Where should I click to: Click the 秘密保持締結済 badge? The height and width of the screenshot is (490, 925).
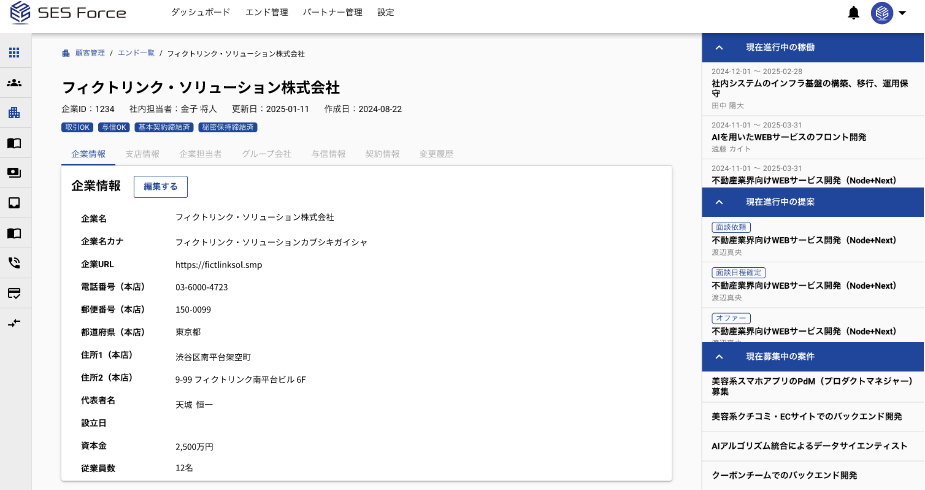pos(228,127)
